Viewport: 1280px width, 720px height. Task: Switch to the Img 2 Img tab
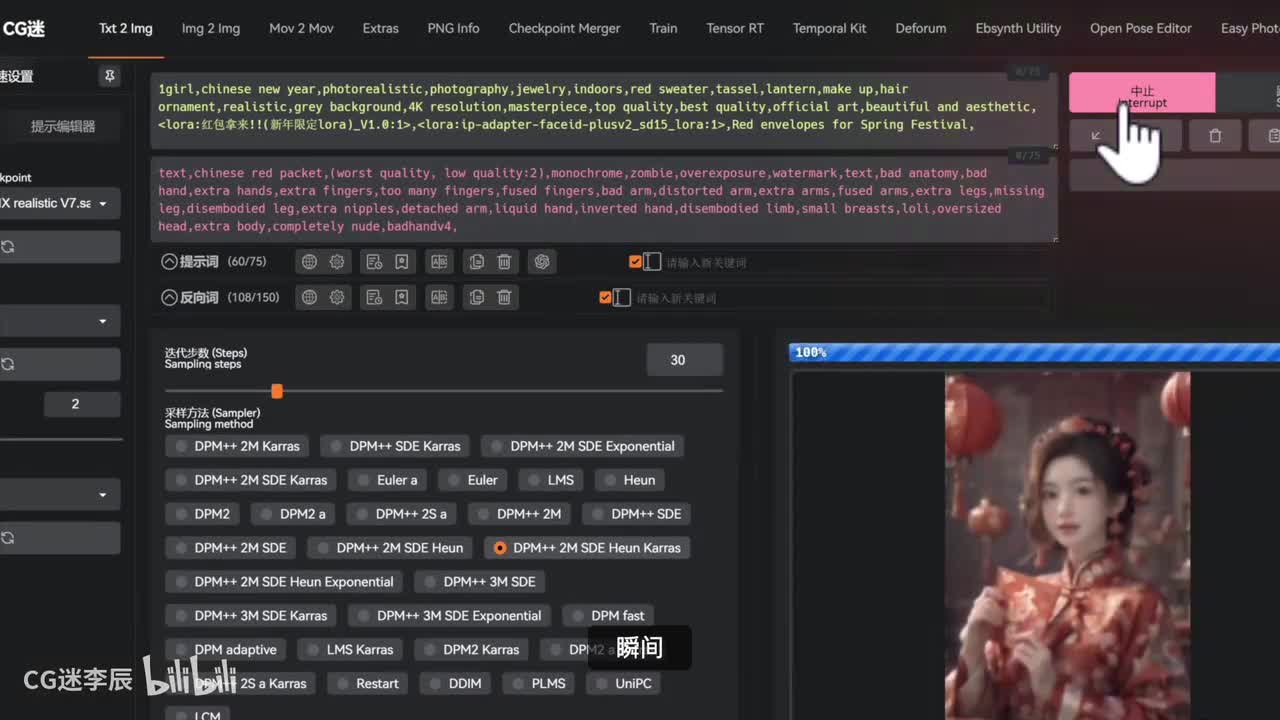pos(210,28)
